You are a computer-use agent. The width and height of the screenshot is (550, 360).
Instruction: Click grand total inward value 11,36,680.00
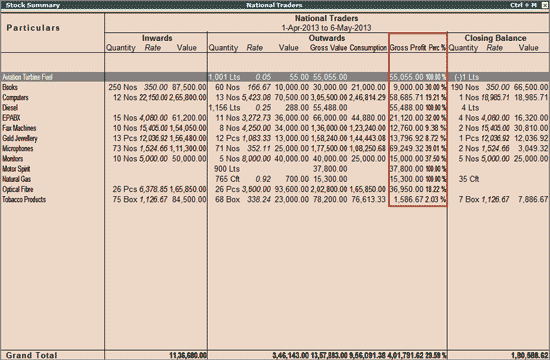point(188,355)
